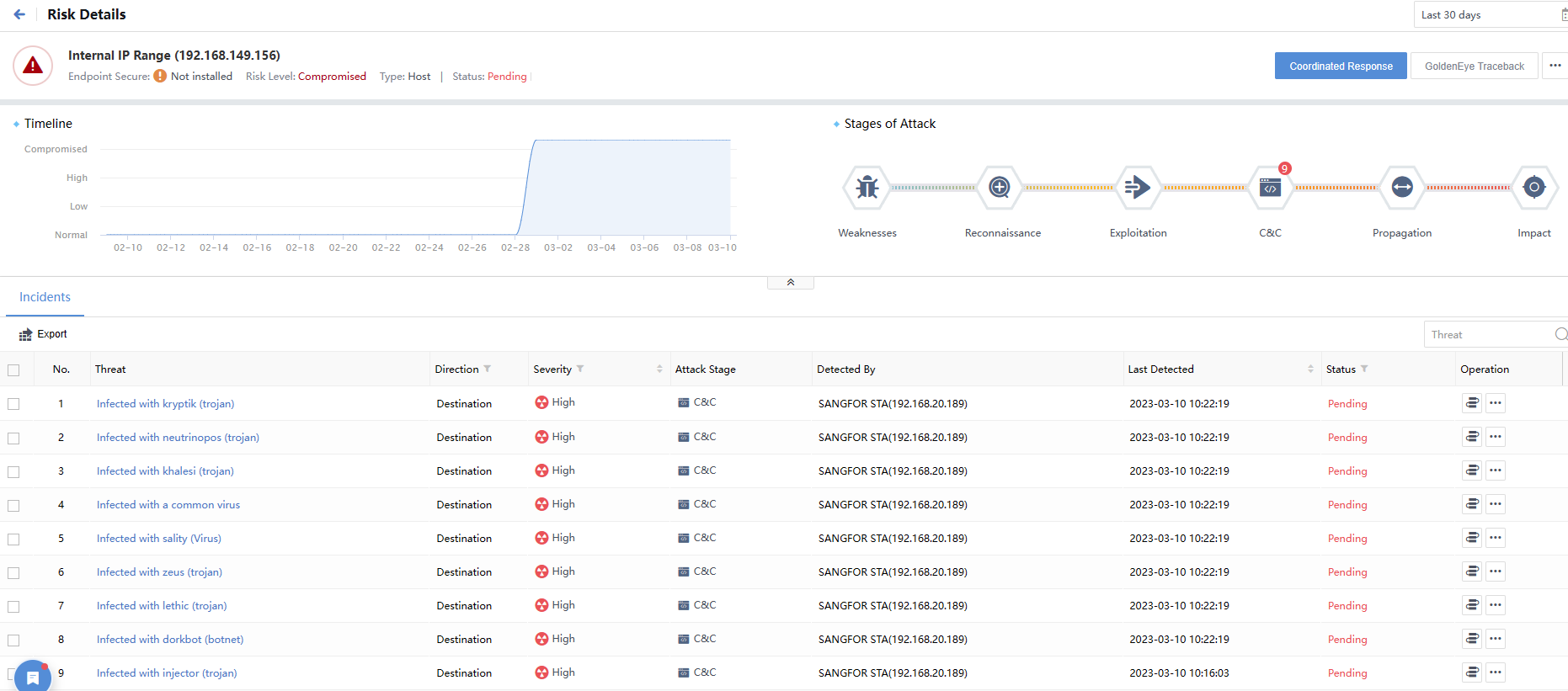
Task: Open the C&C stage with 9 incidents
Action: [1270, 187]
